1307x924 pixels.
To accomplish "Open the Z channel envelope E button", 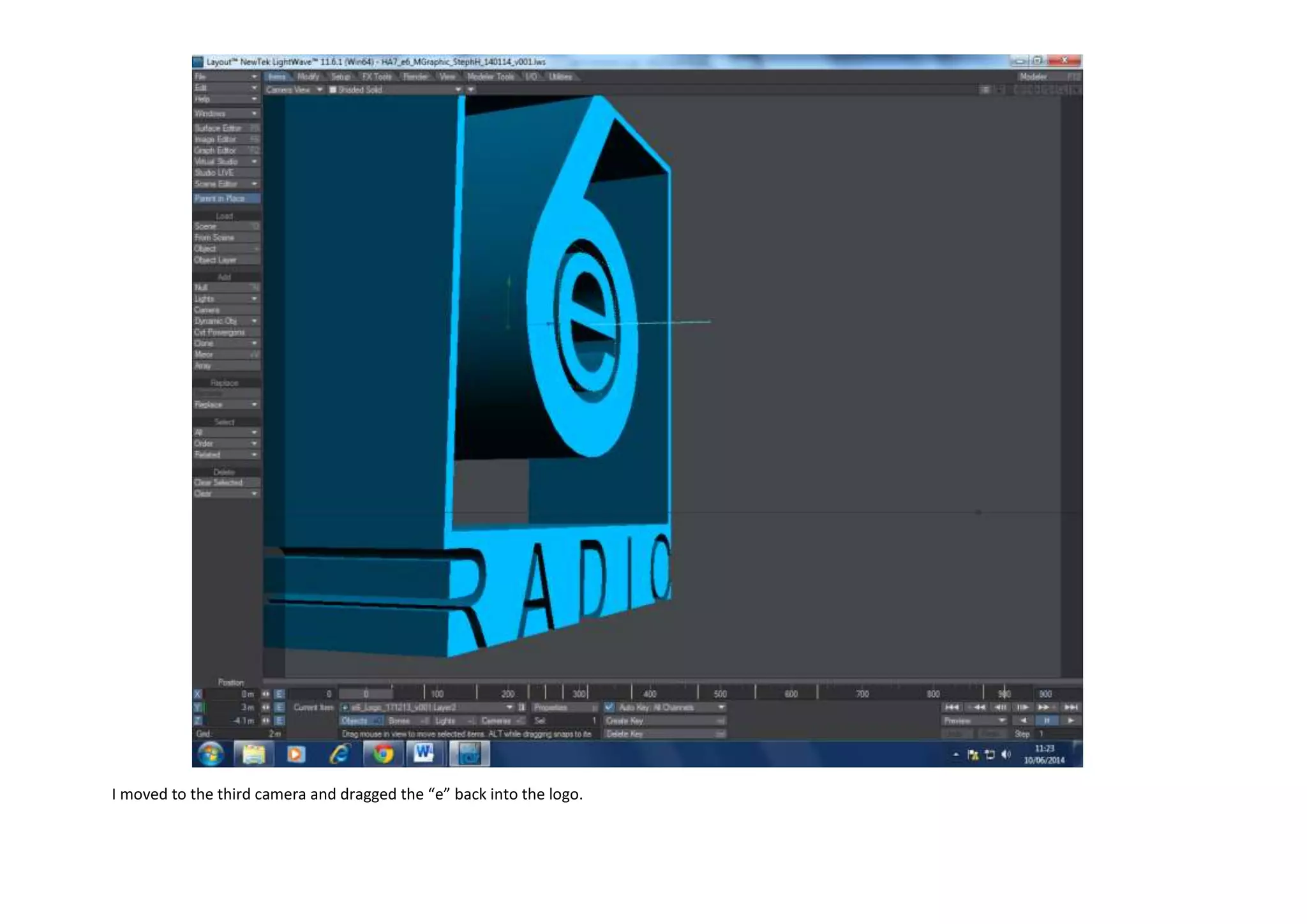I will tap(279, 720).
